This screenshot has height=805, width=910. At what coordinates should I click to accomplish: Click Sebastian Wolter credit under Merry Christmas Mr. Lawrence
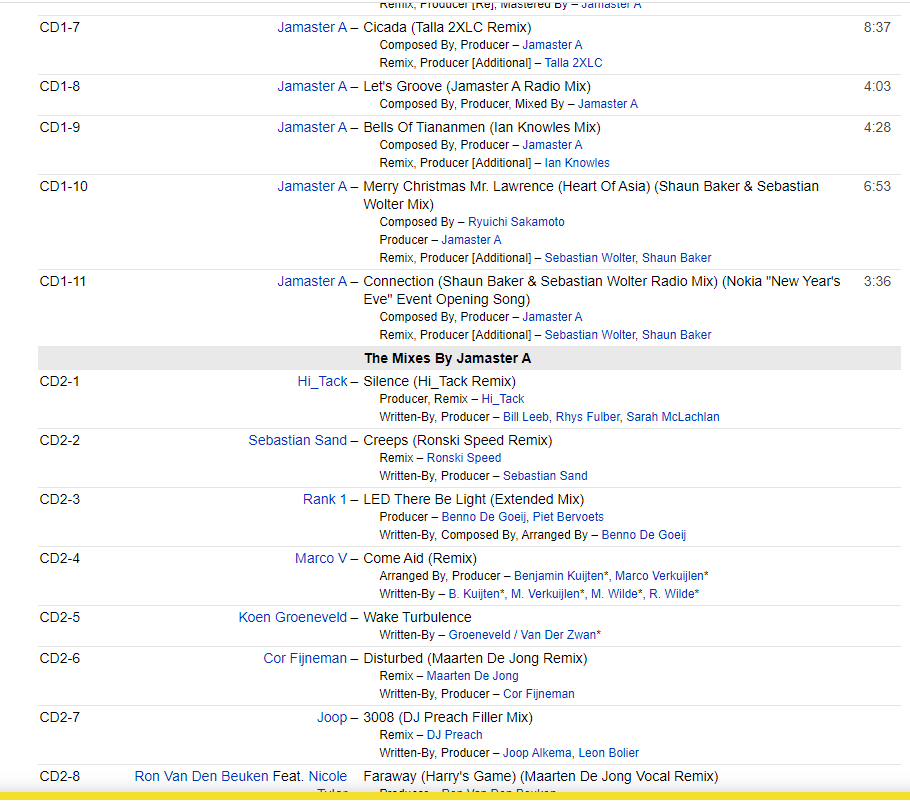[x=590, y=258]
